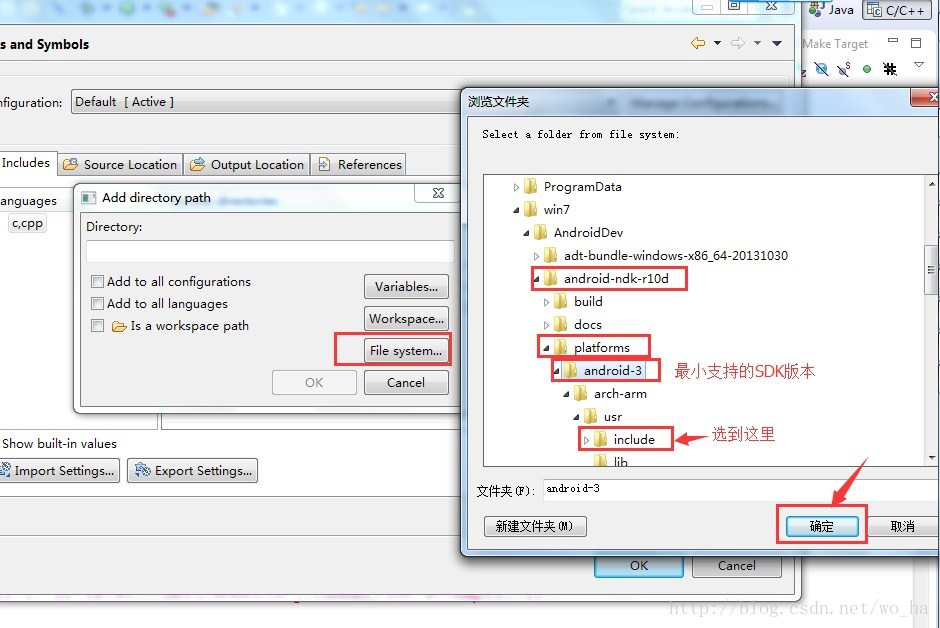Select the ProgramData folder
The width and height of the screenshot is (940, 628).
582,187
